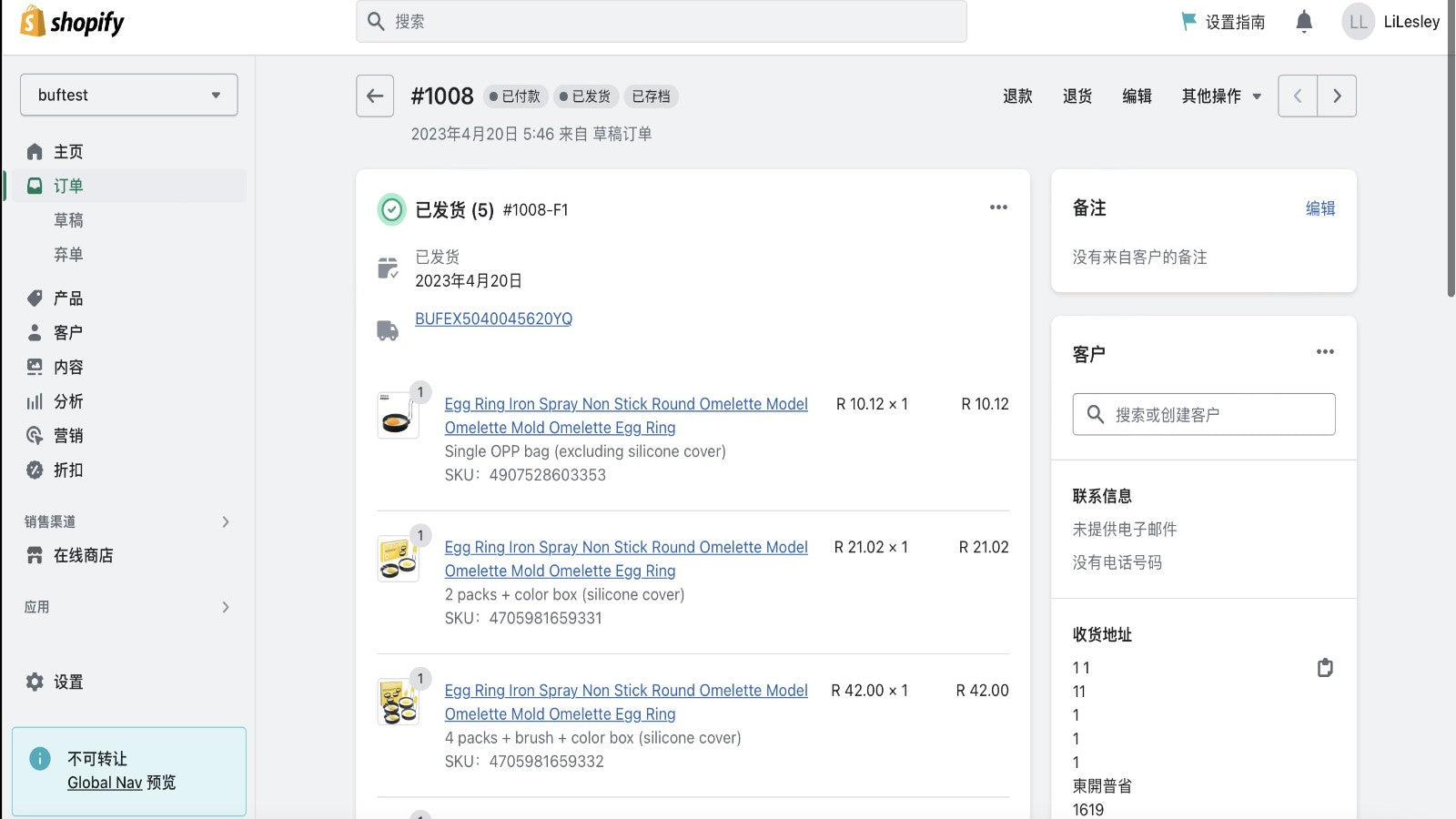Go to previous order with left chevron
1456x819 pixels.
[1298, 96]
